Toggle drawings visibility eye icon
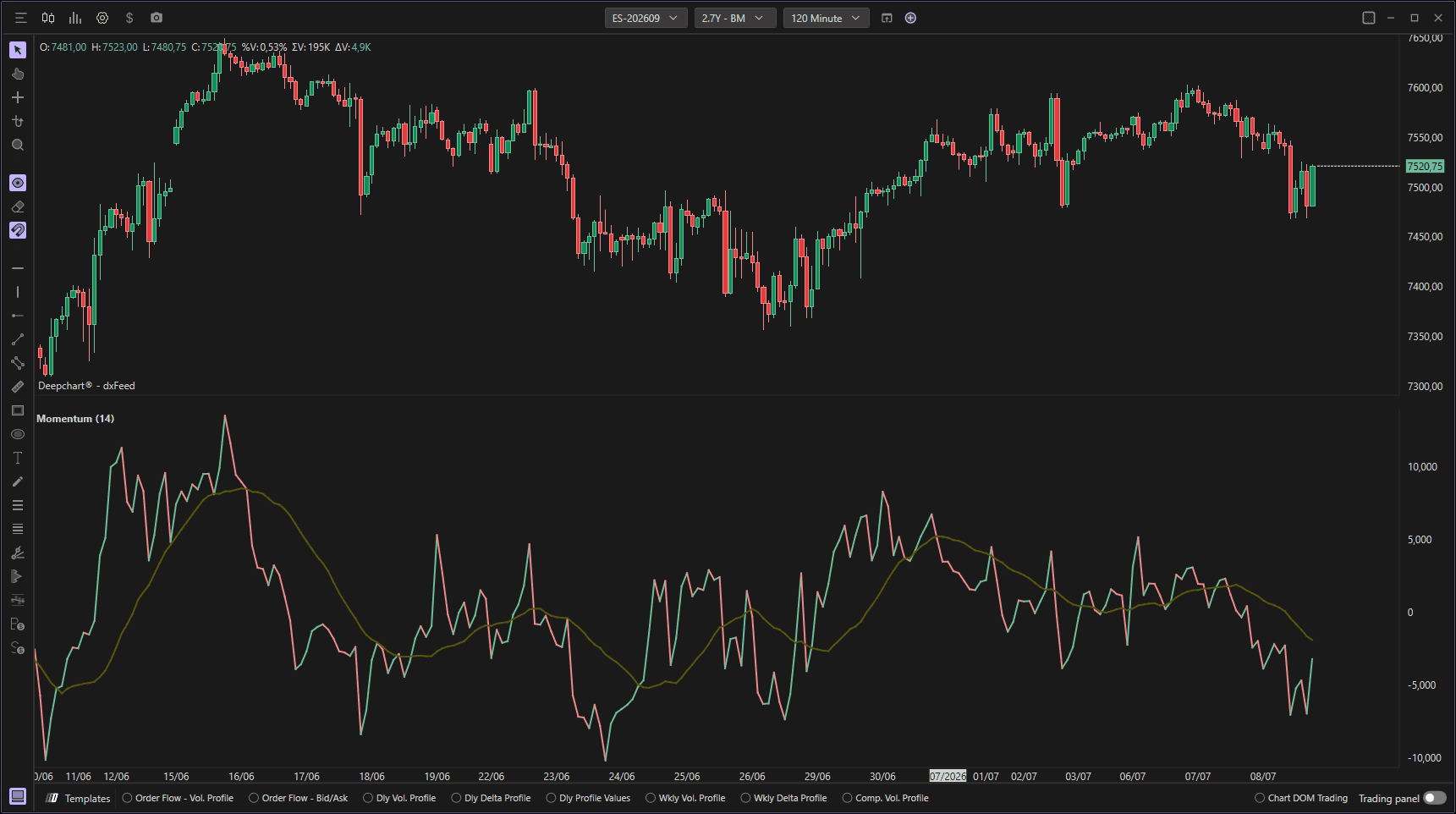 18,183
